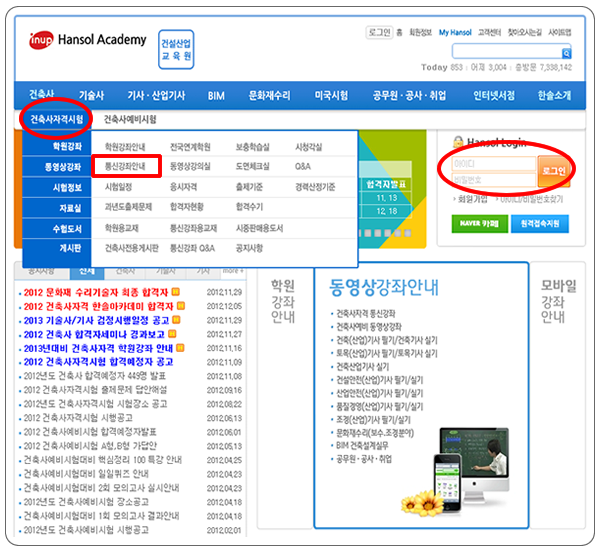Open 경력산정기준 menu item

315,187
